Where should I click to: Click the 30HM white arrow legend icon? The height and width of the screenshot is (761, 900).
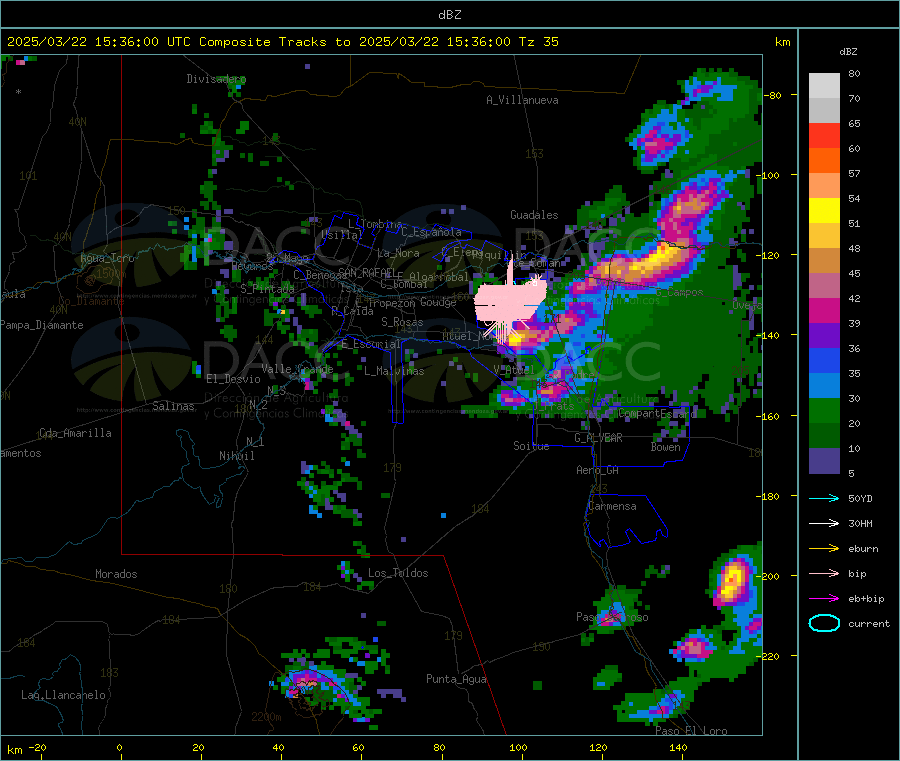point(824,523)
